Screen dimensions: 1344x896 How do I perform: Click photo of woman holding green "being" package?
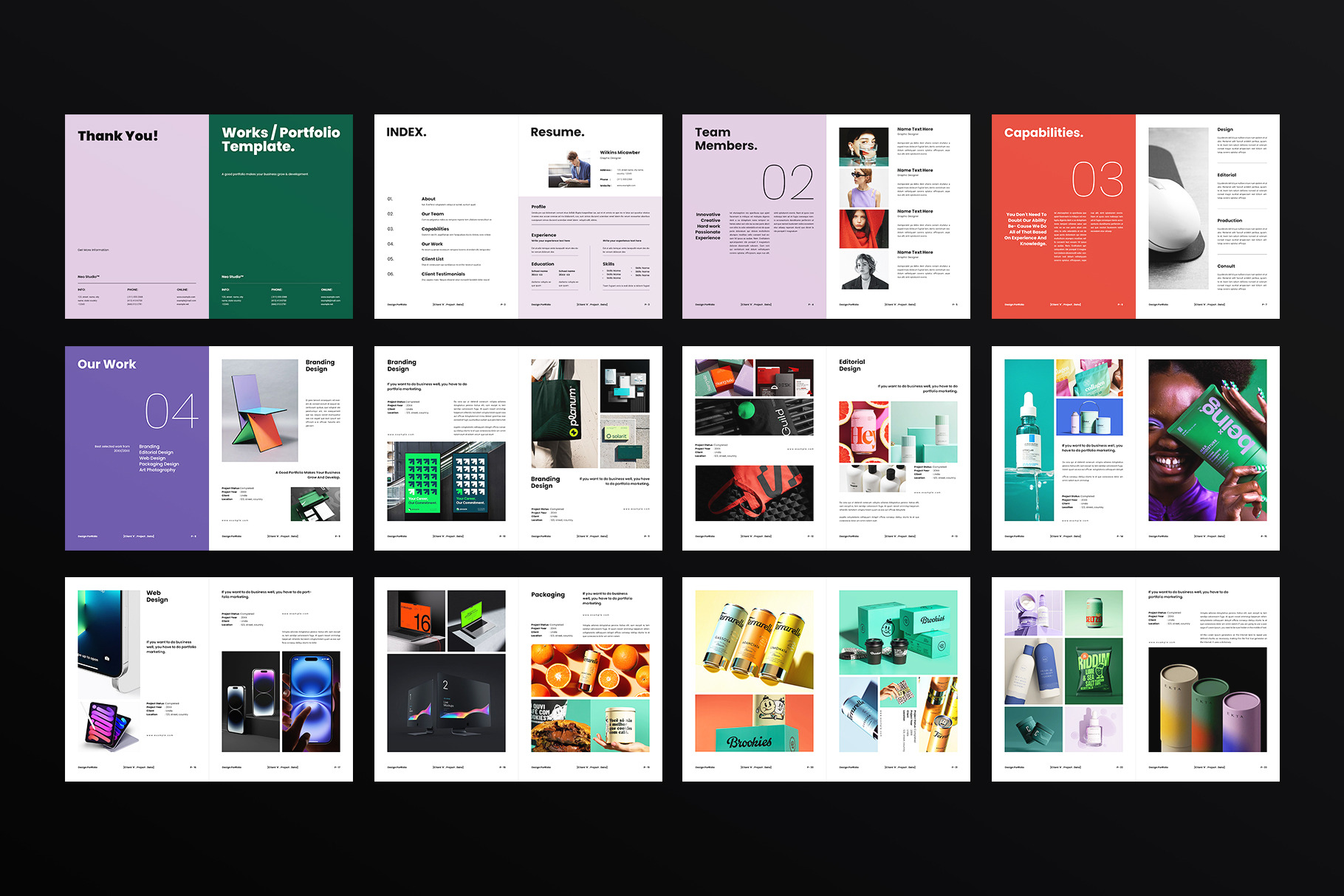(x=1207, y=440)
